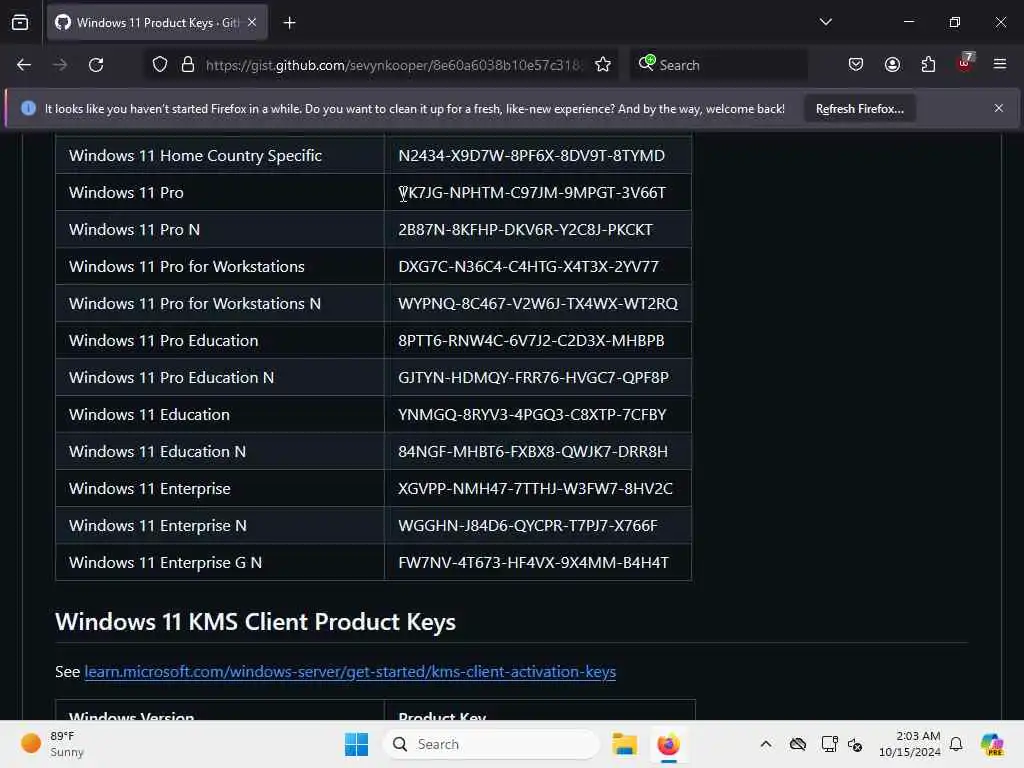Open clock and calendar 2:03 AM
Viewport: 1024px width, 768px height.
coord(909,744)
